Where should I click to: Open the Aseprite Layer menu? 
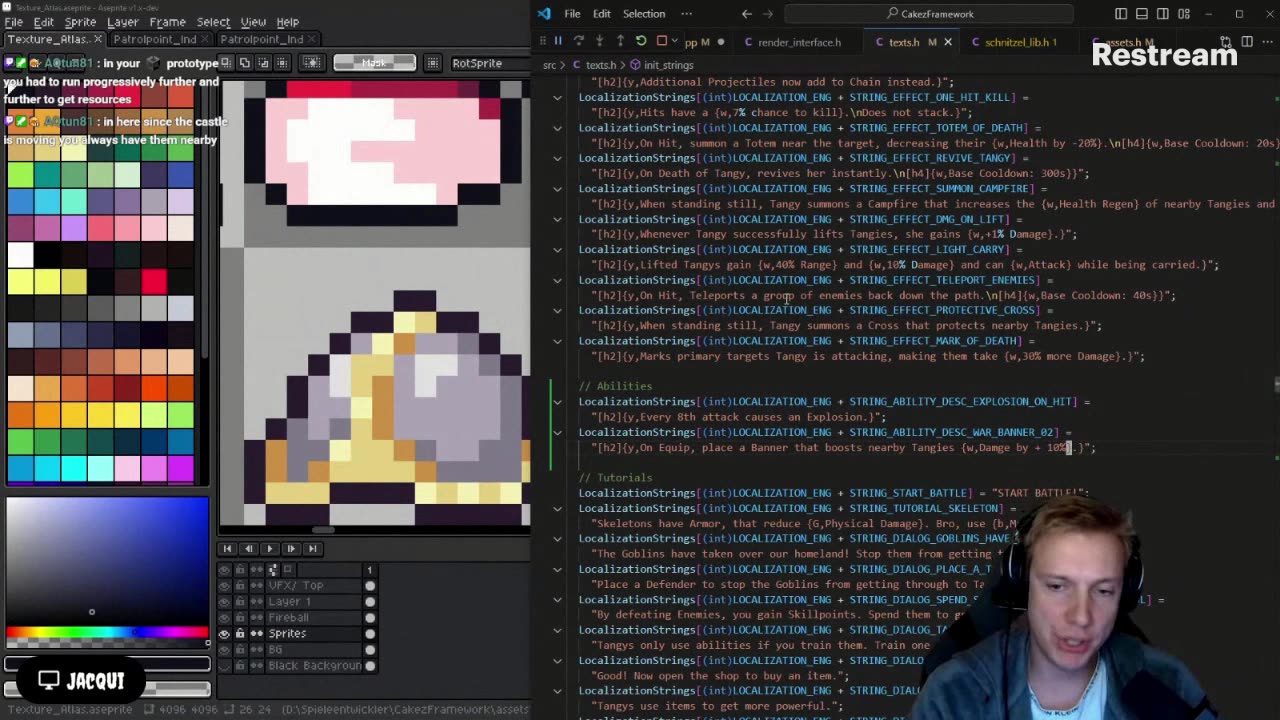tap(123, 22)
